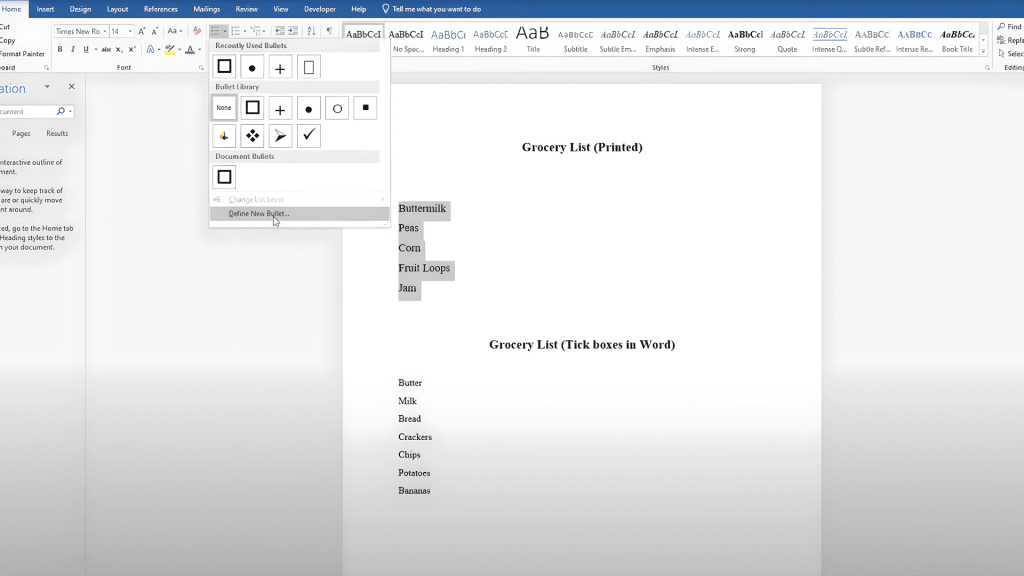Select the hollow circle bullet style
Screen dimensions: 1024x576
coord(337,108)
